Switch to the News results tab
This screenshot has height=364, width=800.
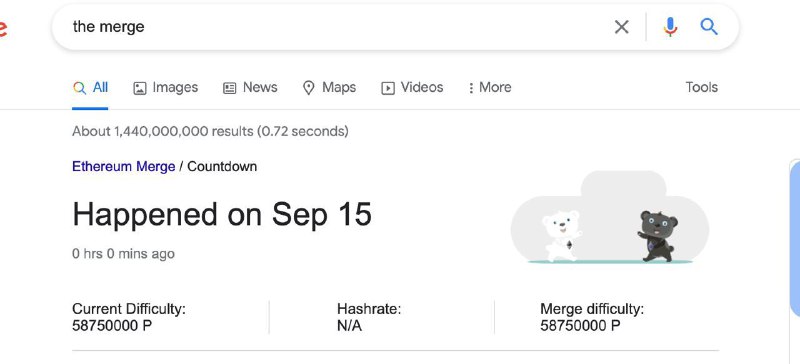[x=250, y=87]
